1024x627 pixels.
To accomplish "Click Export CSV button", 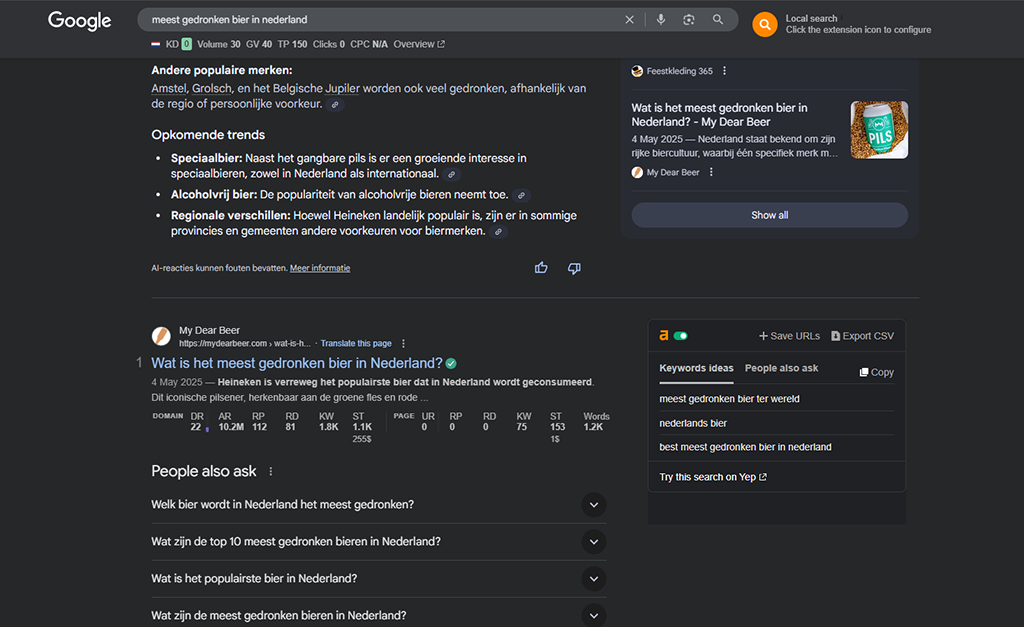I will (x=862, y=336).
